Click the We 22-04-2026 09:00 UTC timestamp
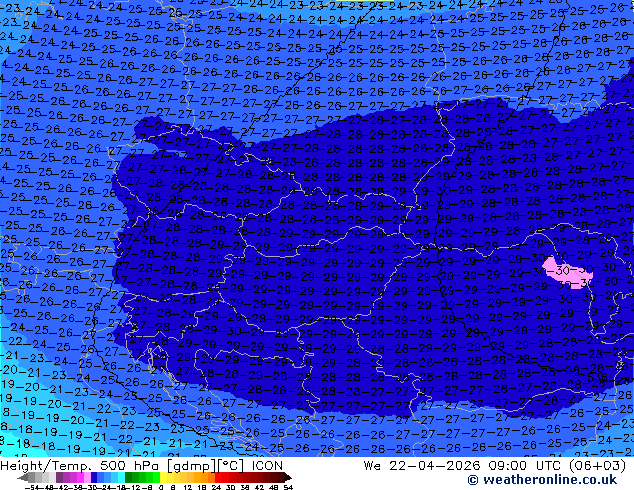The image size is (634, 490). pos(464,466)
